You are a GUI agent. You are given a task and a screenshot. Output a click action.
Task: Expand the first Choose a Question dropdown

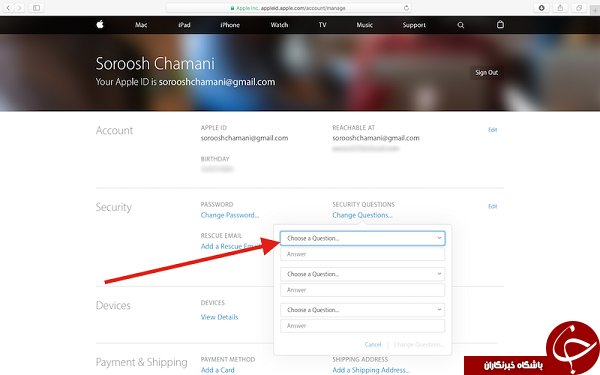coord(362,238)
